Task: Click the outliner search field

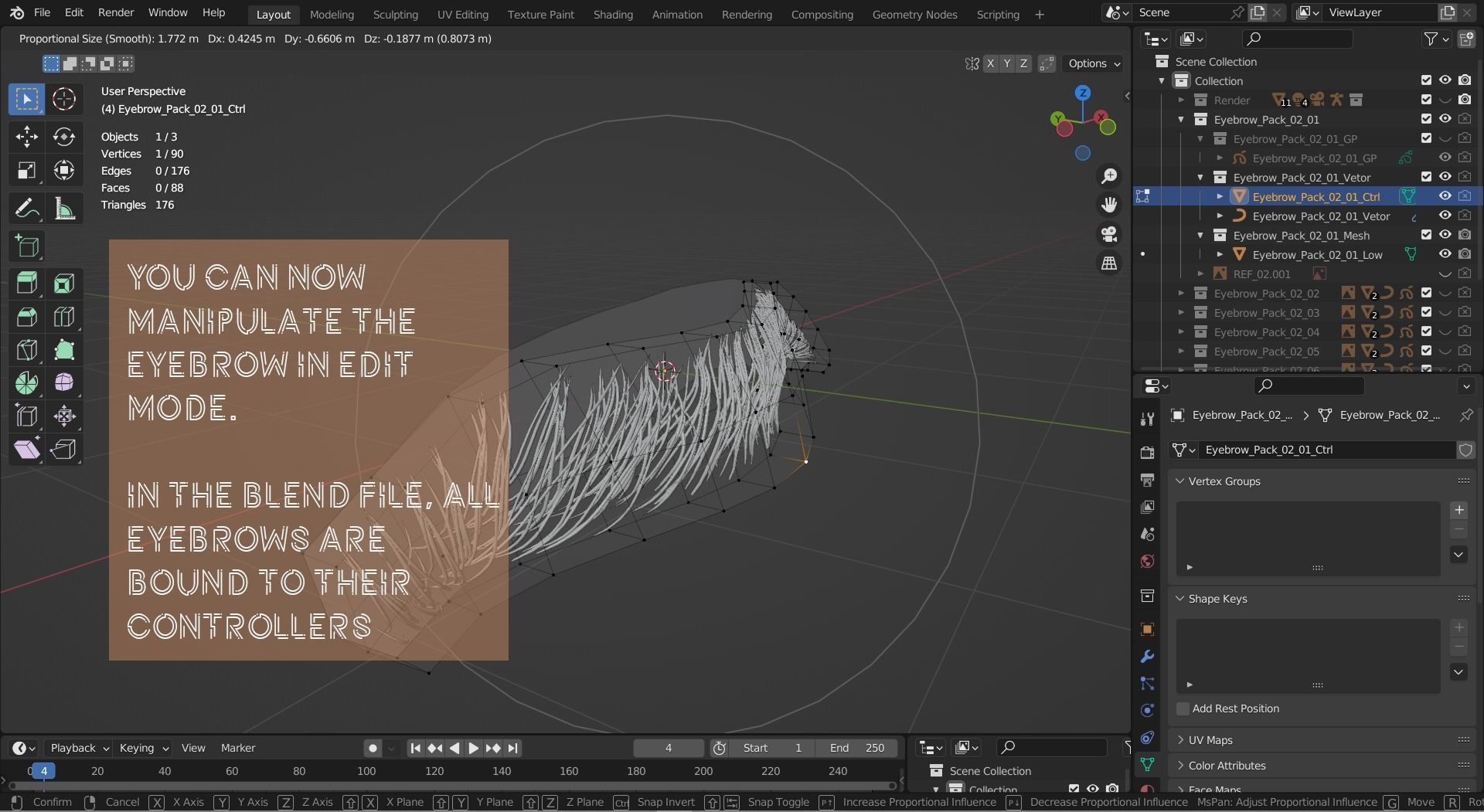Action: tap(1298, 39)
